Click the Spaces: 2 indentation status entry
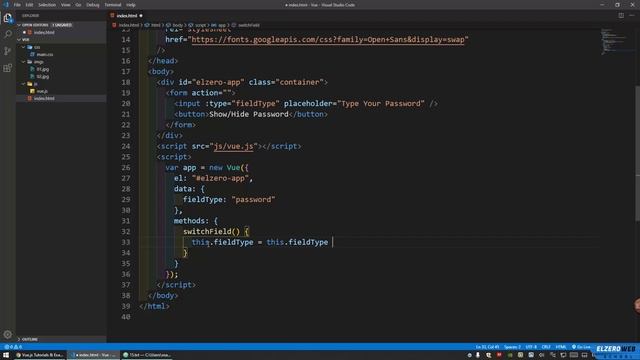 [512, 347]
